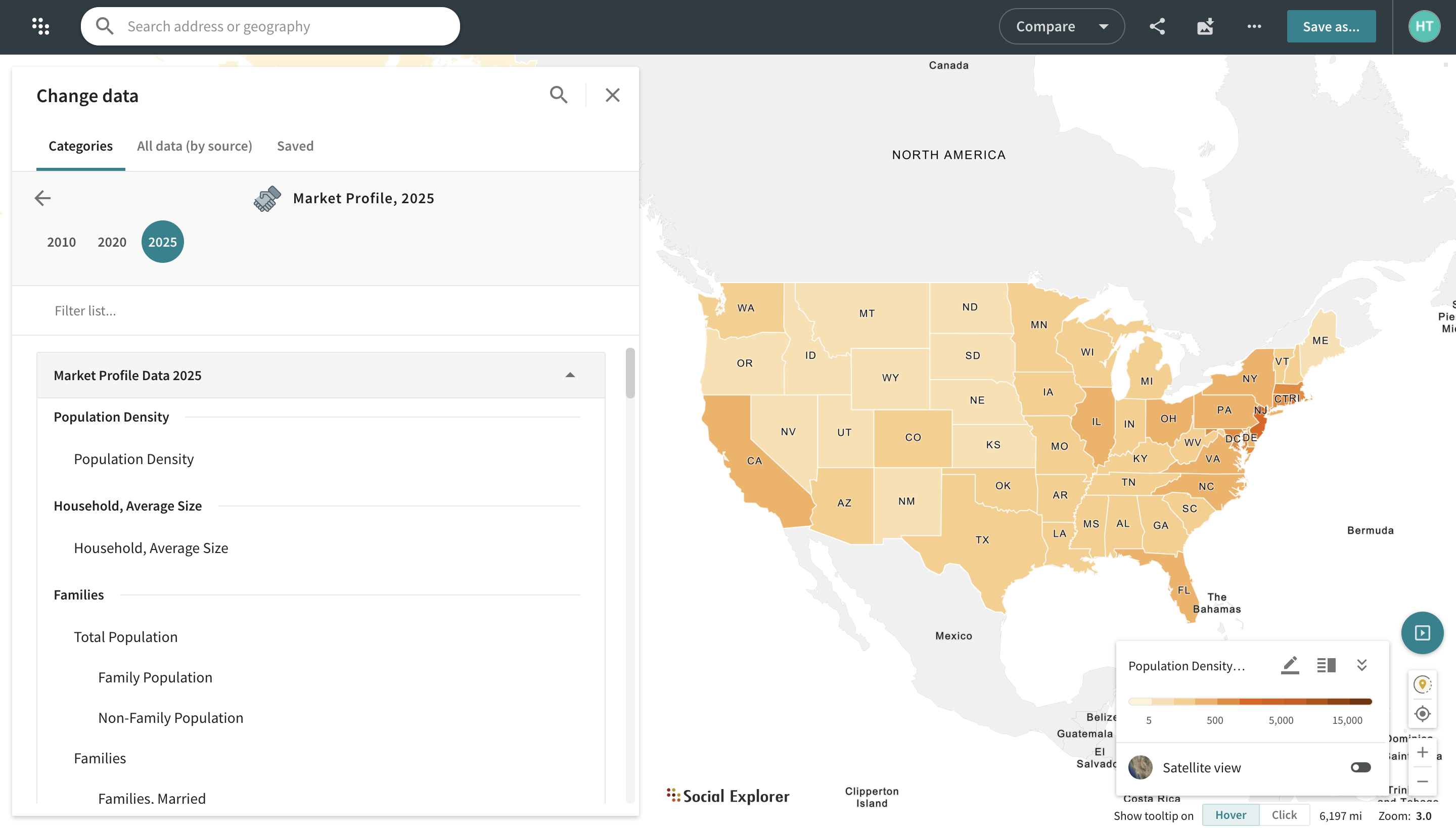Screen dimensions: 1456x828
Task: Go back using the arrow in Change data
Action: pos(43,198)
